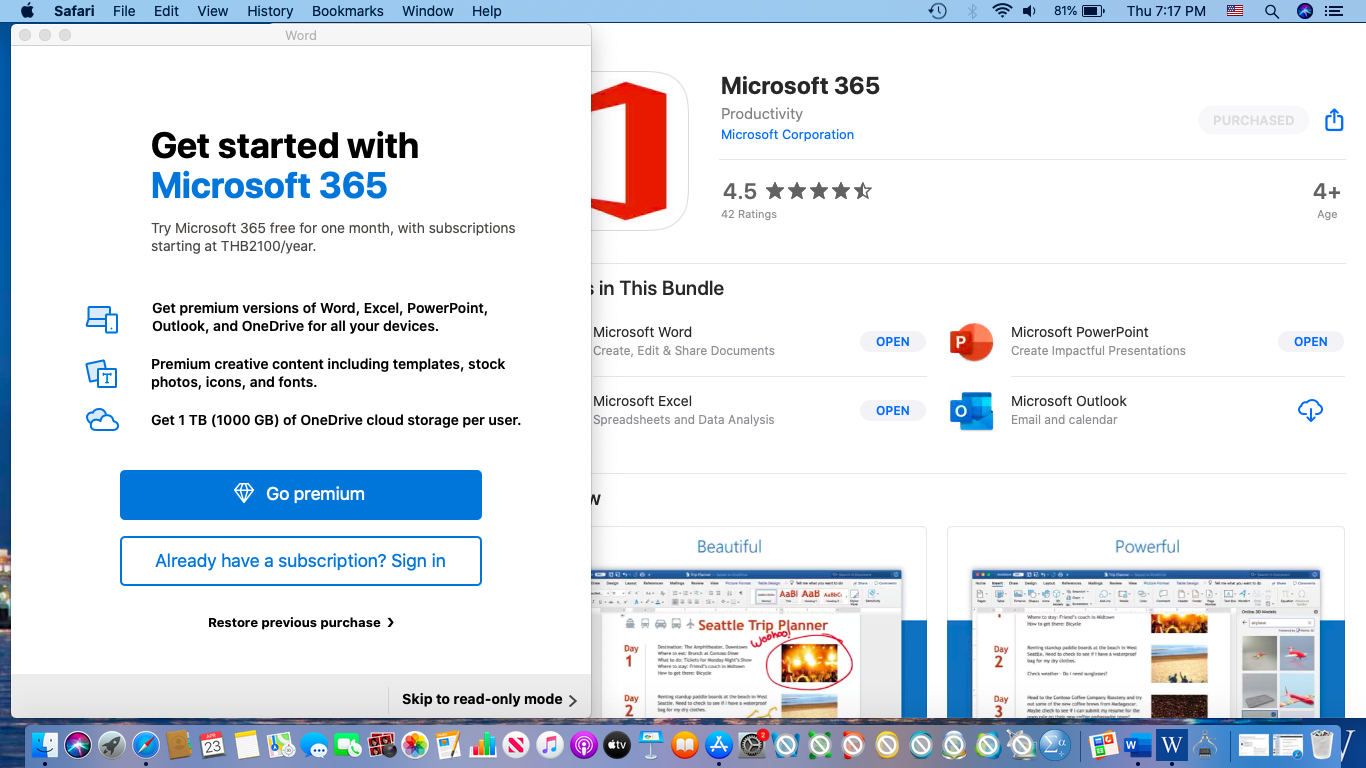The width and height of the screenshot is (1366, 768).
Task: Click the PowerPoint app icon in the bundle
Action: [971, 342]
